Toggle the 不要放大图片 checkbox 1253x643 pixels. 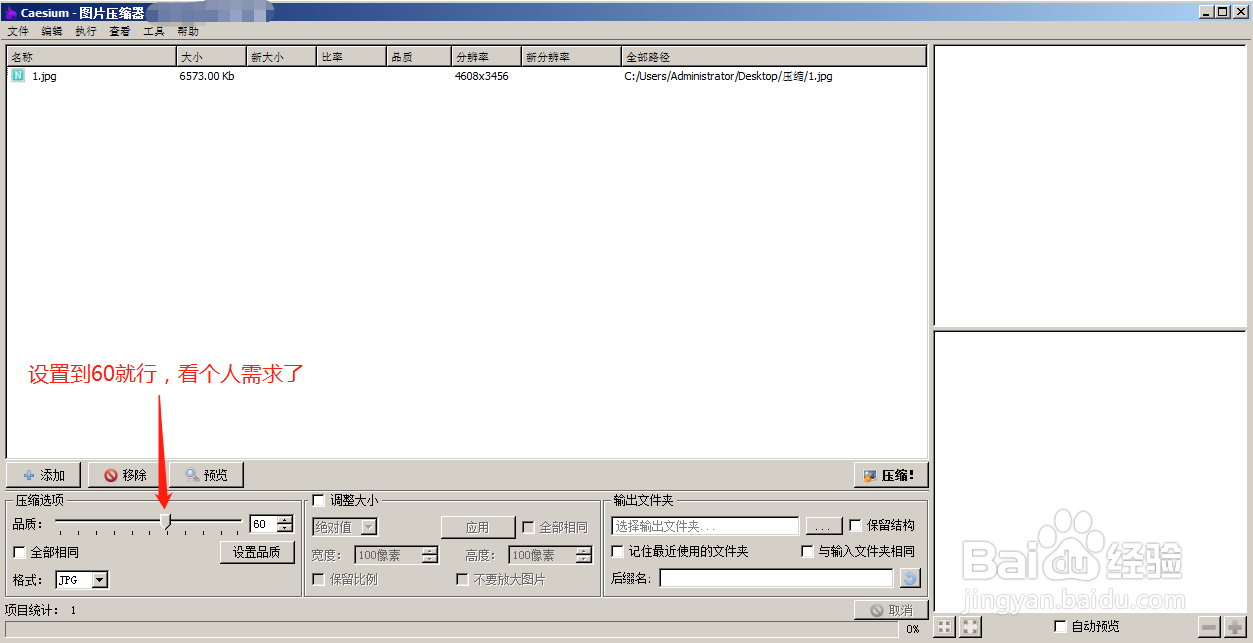coord(463,579)
